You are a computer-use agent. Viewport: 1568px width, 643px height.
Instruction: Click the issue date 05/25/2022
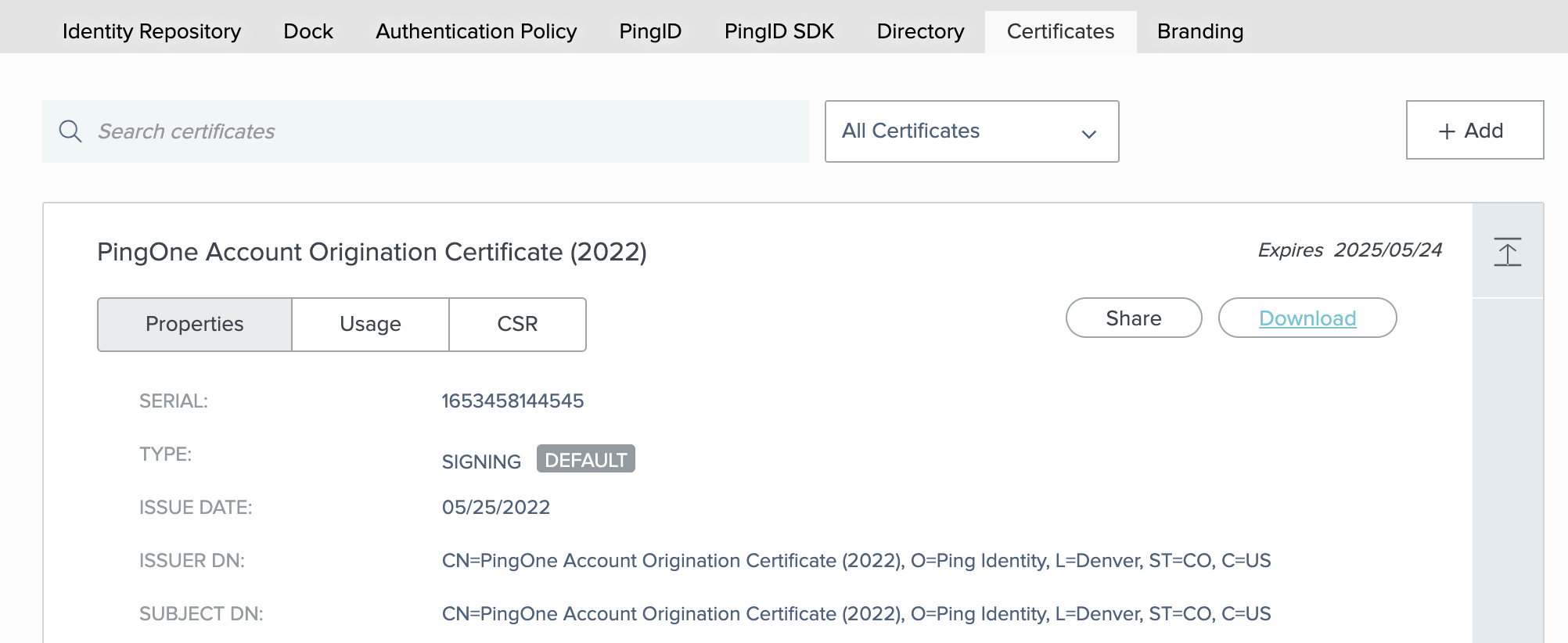(496, 507)
